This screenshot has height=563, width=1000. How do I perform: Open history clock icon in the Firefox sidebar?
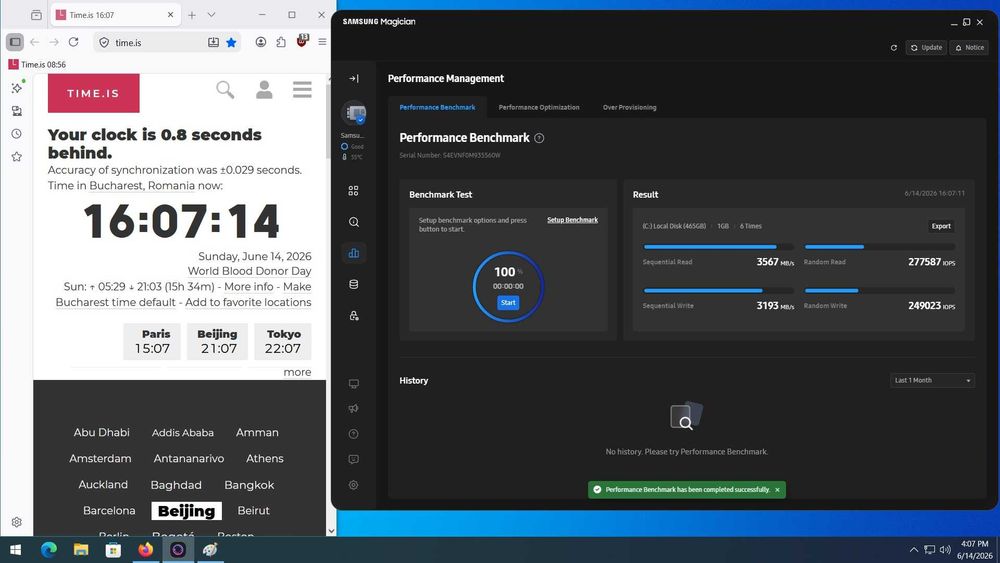click(17, 134)
